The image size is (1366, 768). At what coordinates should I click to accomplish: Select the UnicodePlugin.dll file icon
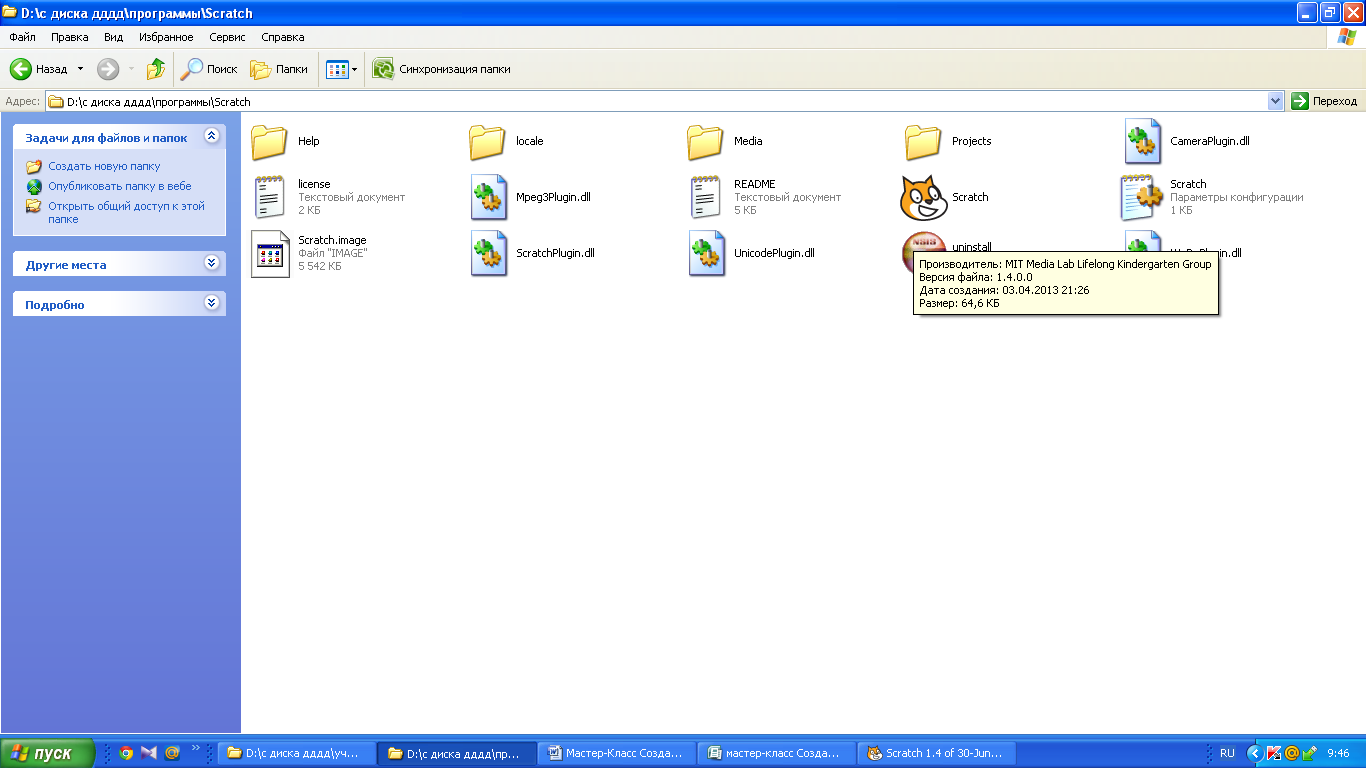[x=706, y=254]
